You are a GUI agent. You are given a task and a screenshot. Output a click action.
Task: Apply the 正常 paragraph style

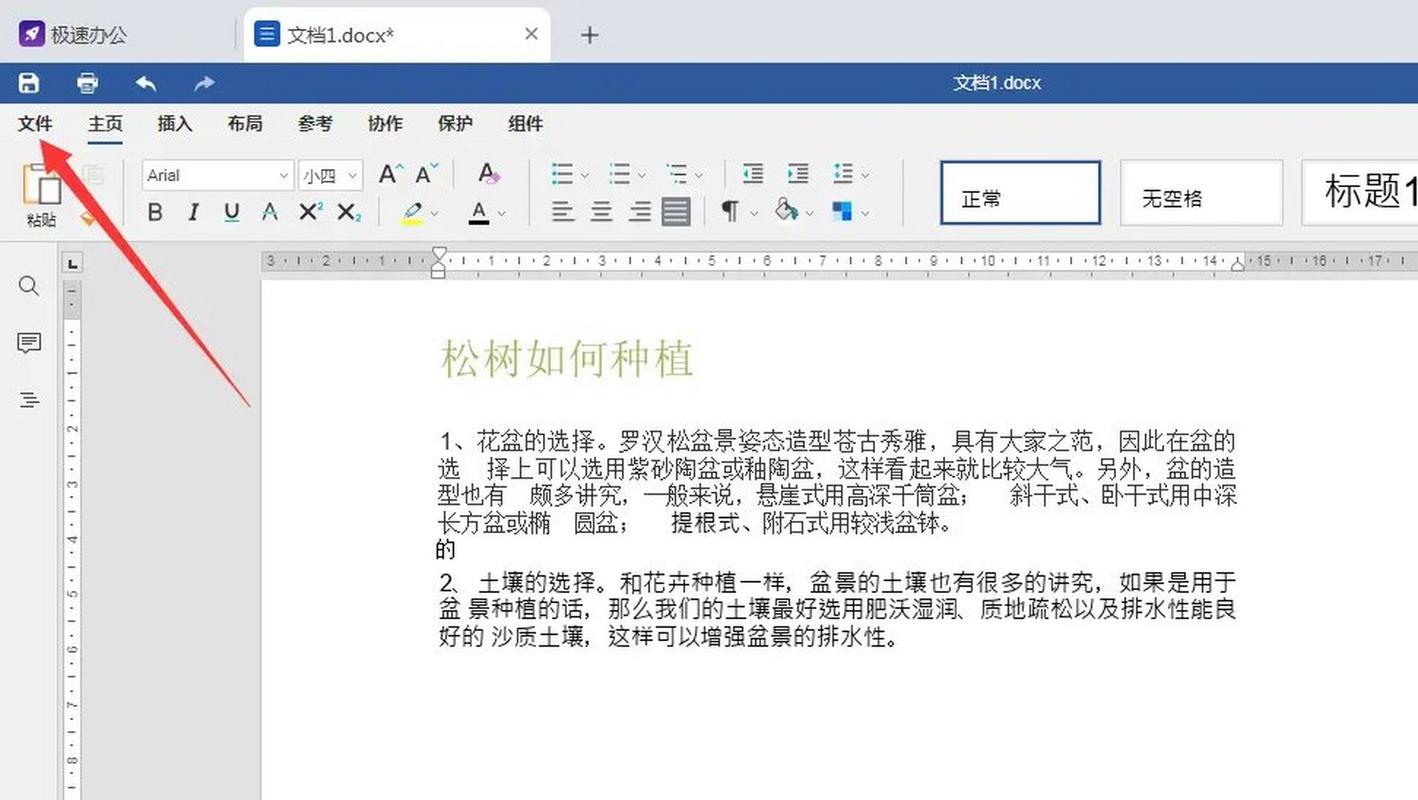point(1020,193)
